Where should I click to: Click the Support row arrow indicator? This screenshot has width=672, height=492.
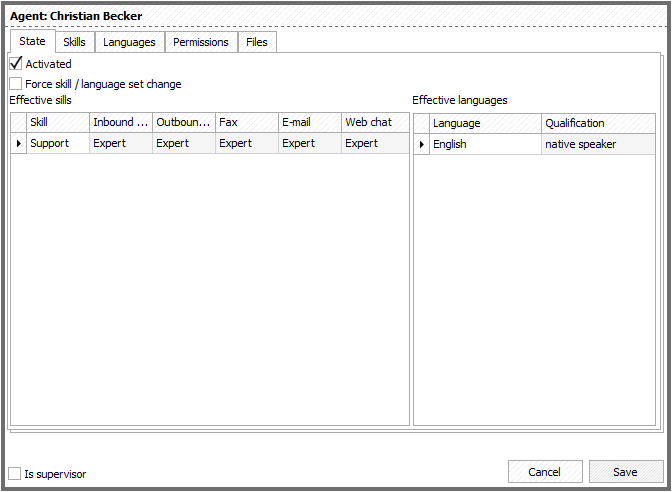[x=19, y=144]
